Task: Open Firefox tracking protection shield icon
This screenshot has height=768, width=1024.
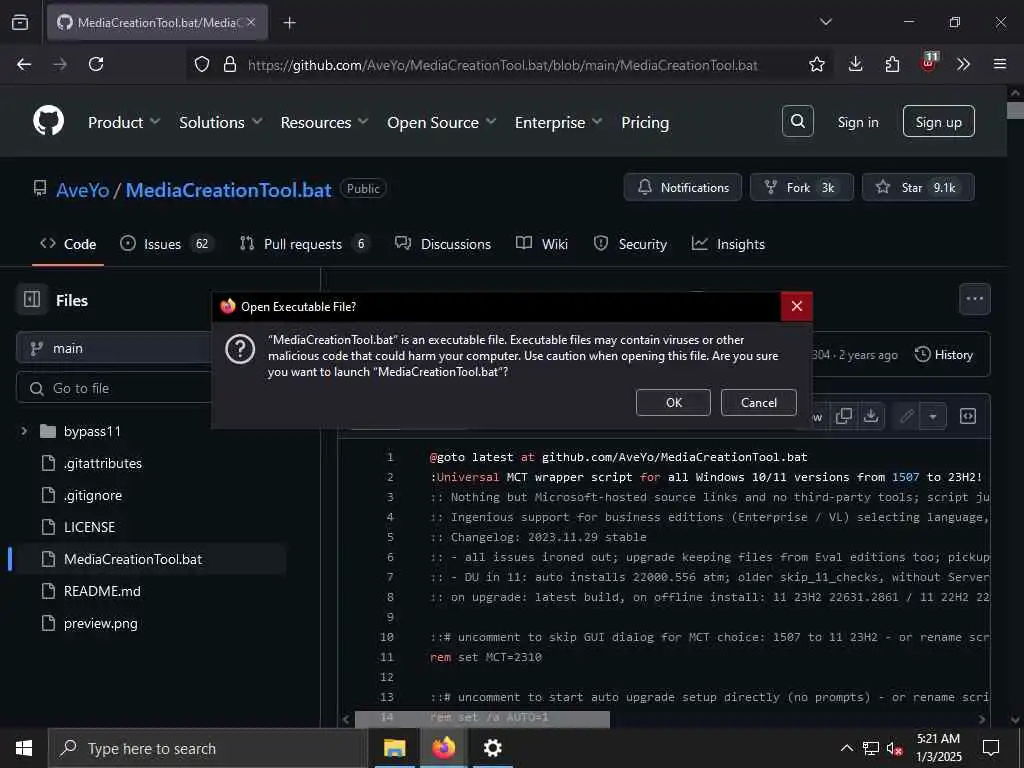Action: pyautogui.click(x=202, y=64)
